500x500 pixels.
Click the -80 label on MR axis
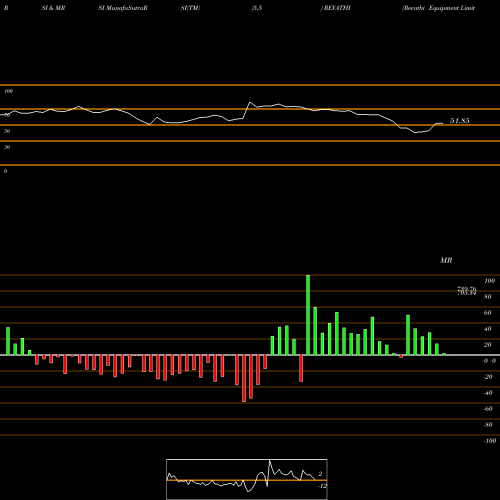tap(488, 425)
